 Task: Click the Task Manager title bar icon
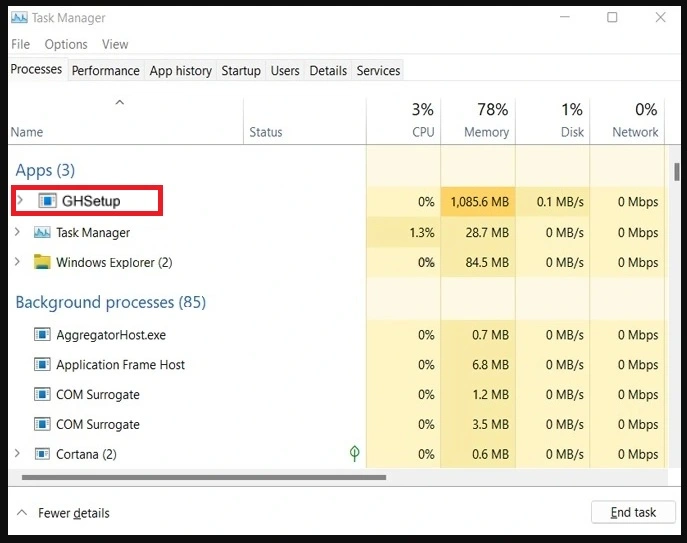pyautogui.click(x=19, y=18)
